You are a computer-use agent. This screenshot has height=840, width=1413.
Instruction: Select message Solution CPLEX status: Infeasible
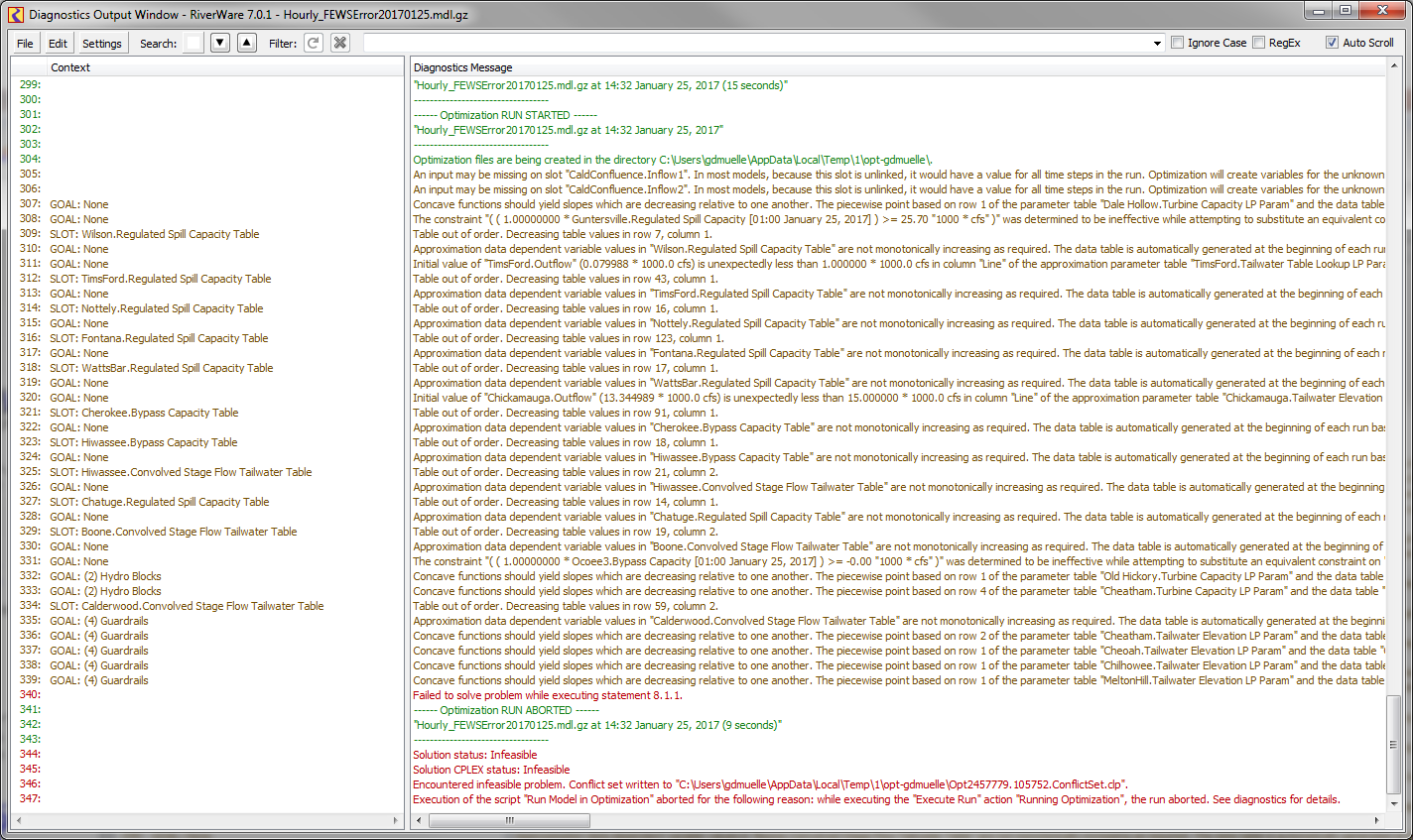click(491, 770)
